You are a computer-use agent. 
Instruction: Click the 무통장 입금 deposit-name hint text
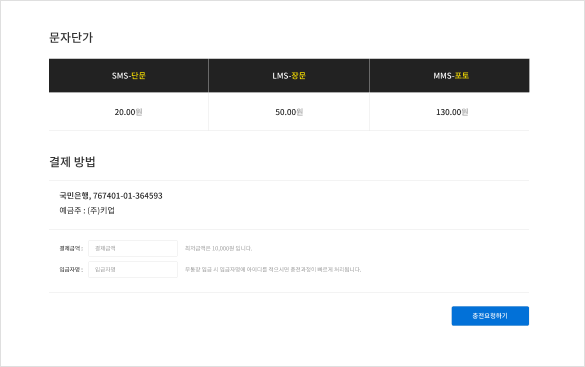273,269
